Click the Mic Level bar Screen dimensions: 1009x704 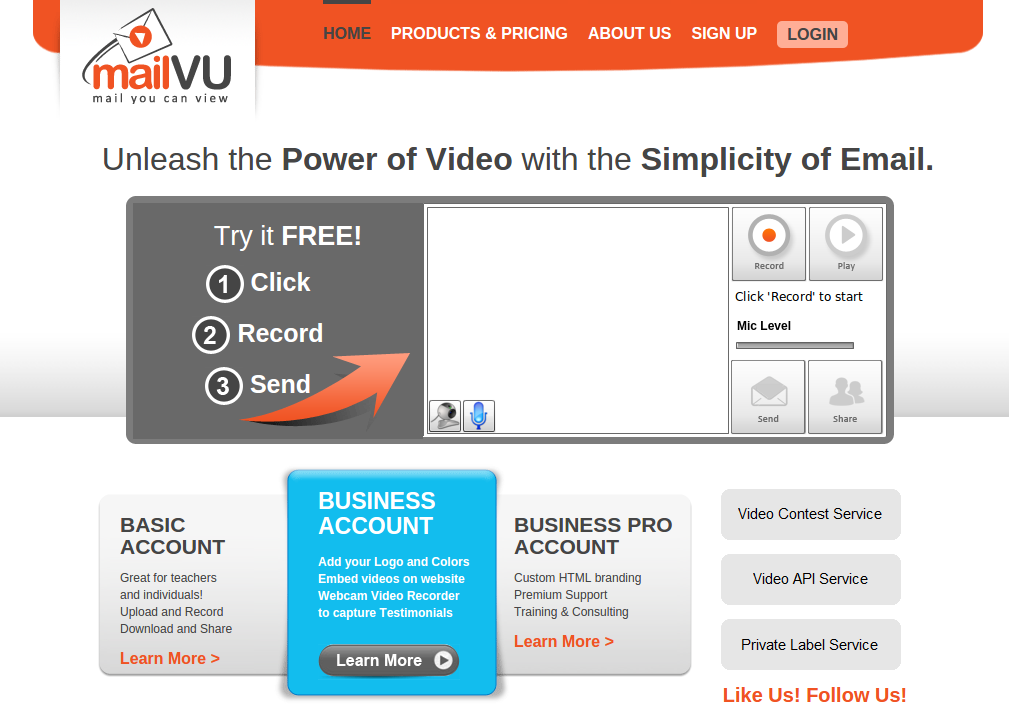[795, 346]
